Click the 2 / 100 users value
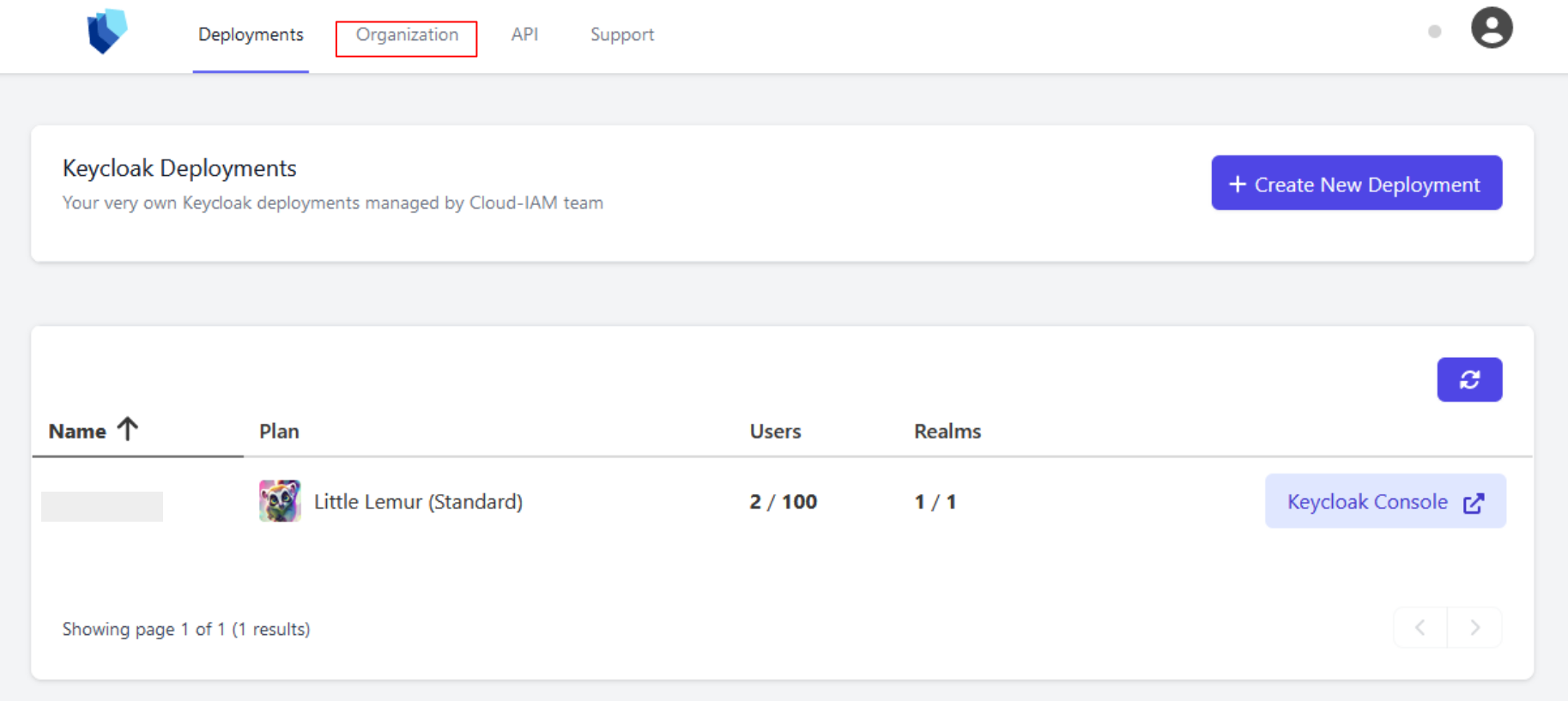 coord(783,502)
